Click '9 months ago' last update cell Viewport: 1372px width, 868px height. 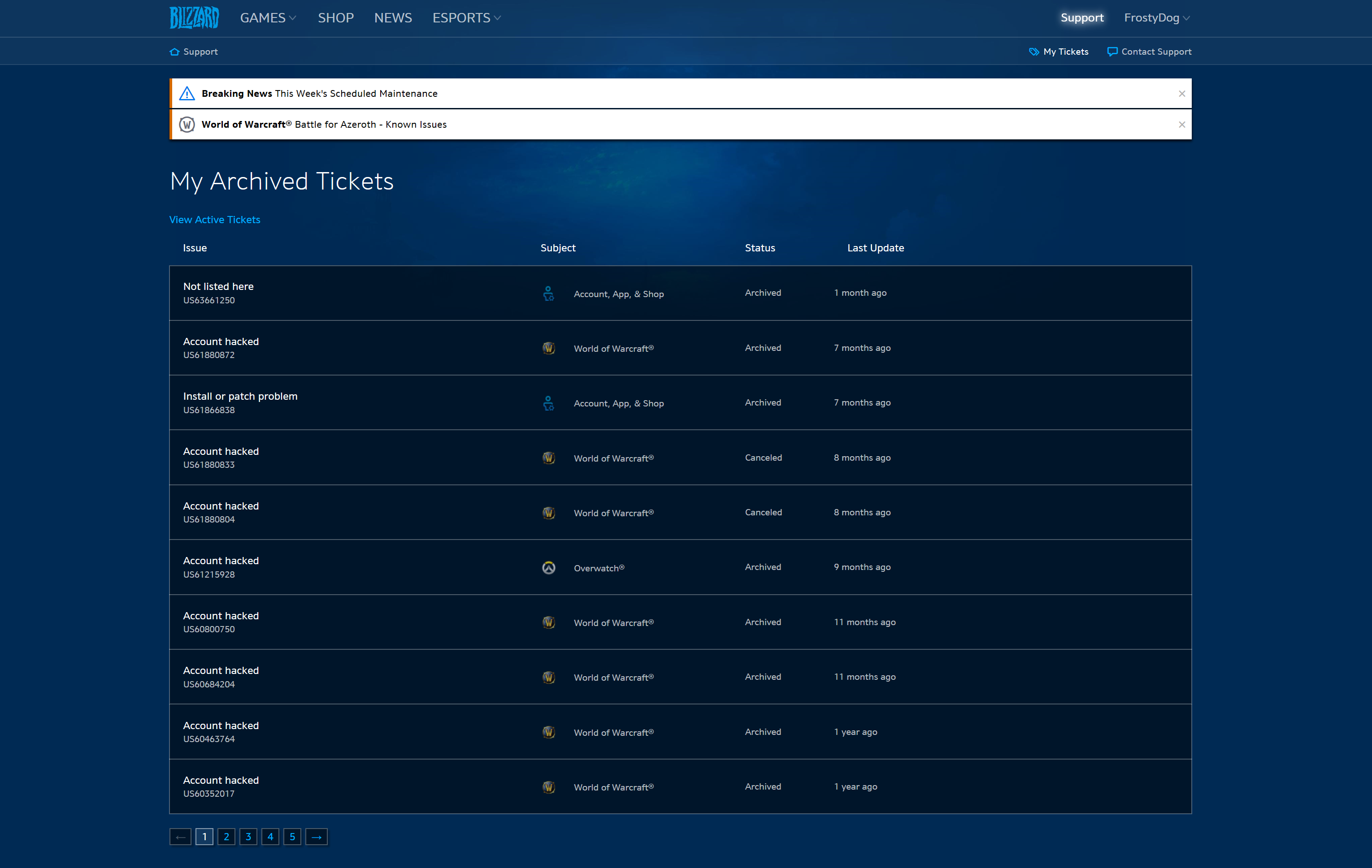[862, 567]
